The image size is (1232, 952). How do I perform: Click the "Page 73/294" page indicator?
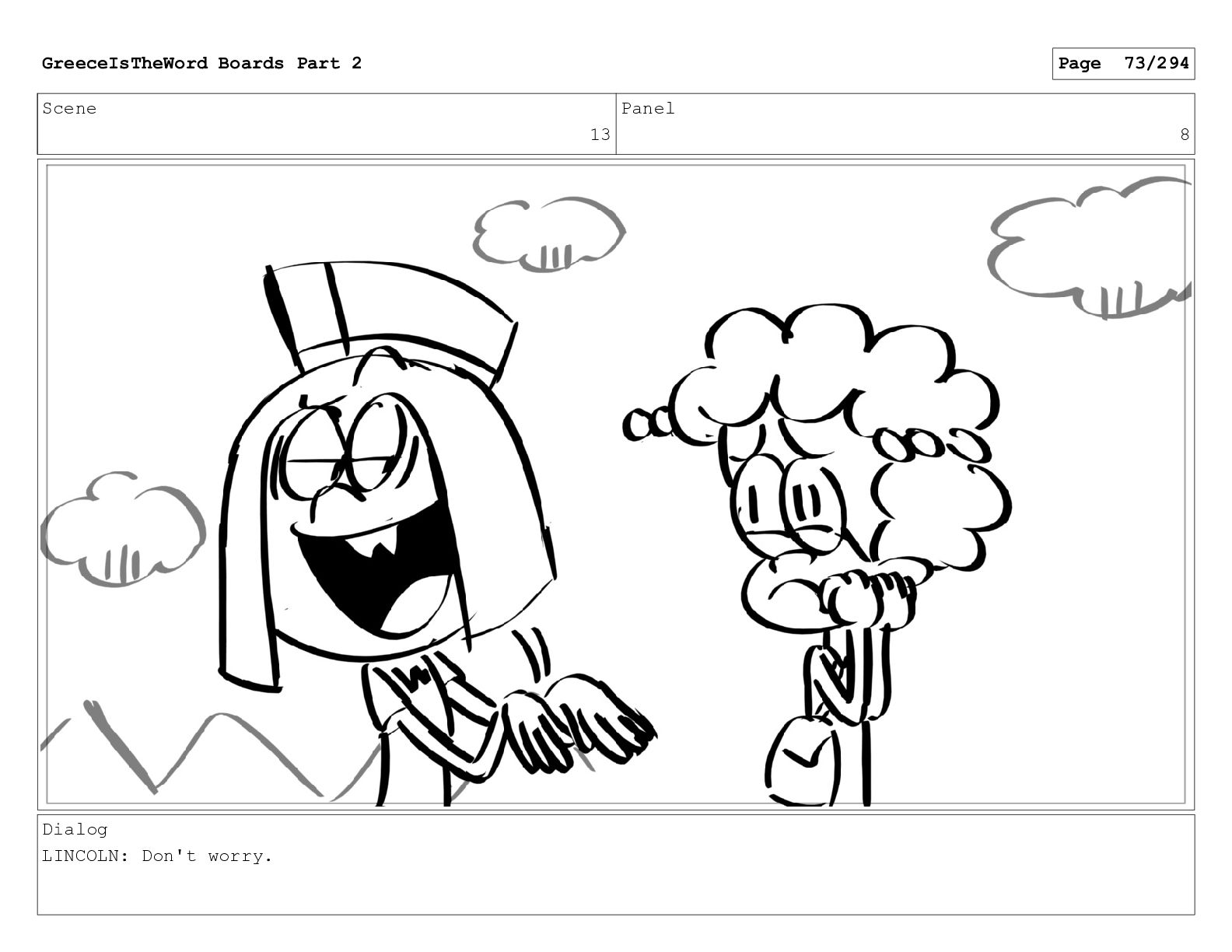(1123, 64)
